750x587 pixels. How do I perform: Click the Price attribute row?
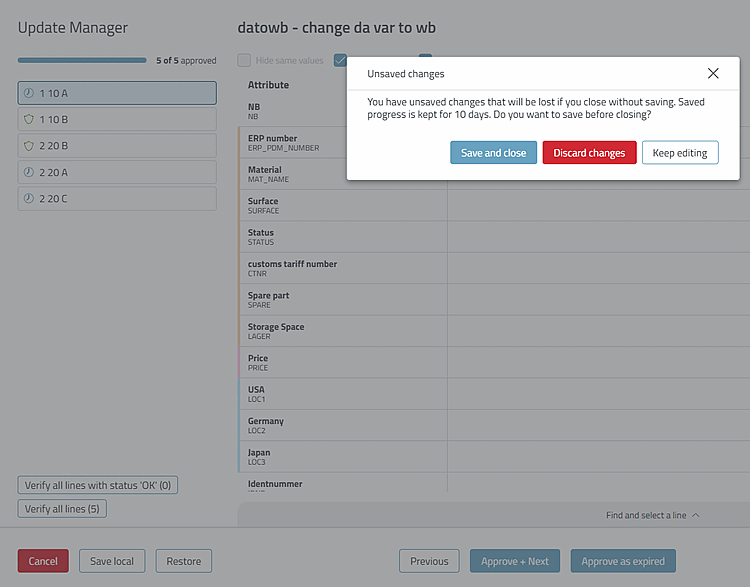point(494,363)
